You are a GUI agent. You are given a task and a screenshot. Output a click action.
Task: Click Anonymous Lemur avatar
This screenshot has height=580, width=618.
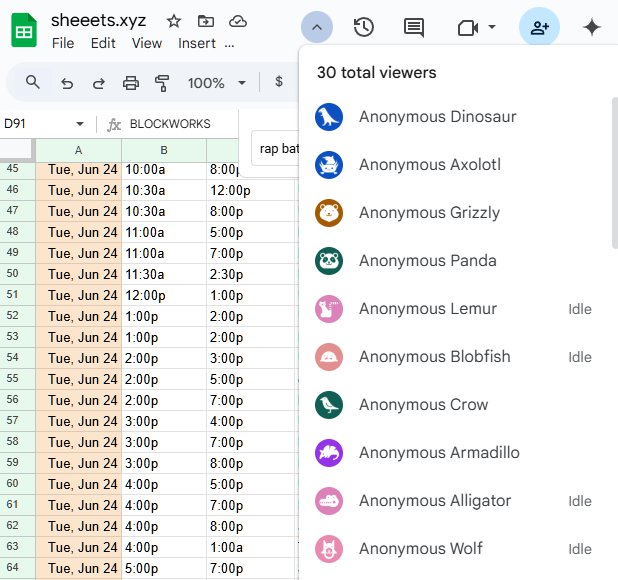(329, 309)
